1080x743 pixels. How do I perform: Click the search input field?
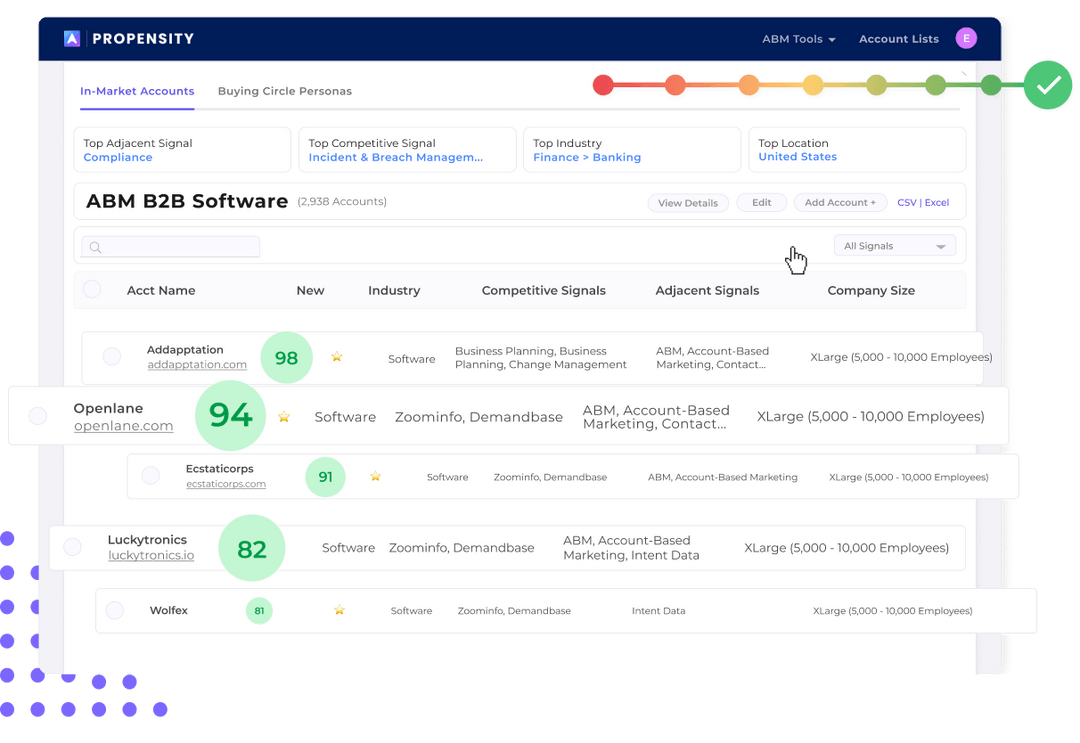[170, 246]
